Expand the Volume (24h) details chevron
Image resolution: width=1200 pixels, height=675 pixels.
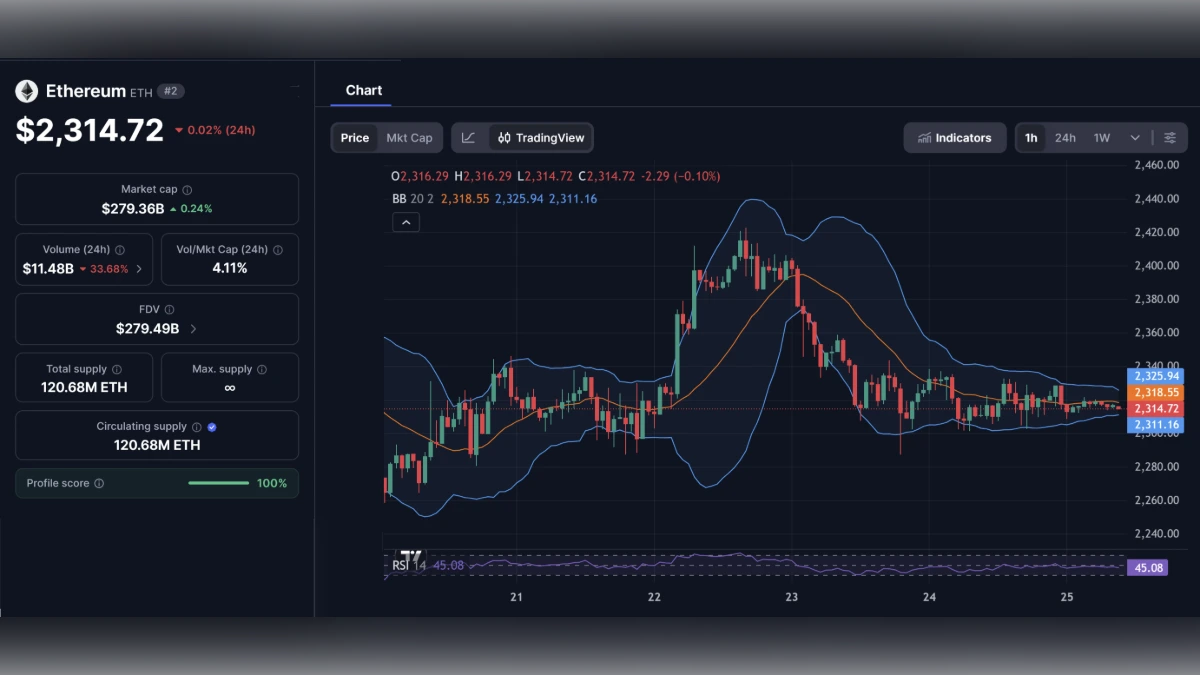click(138, 268)
